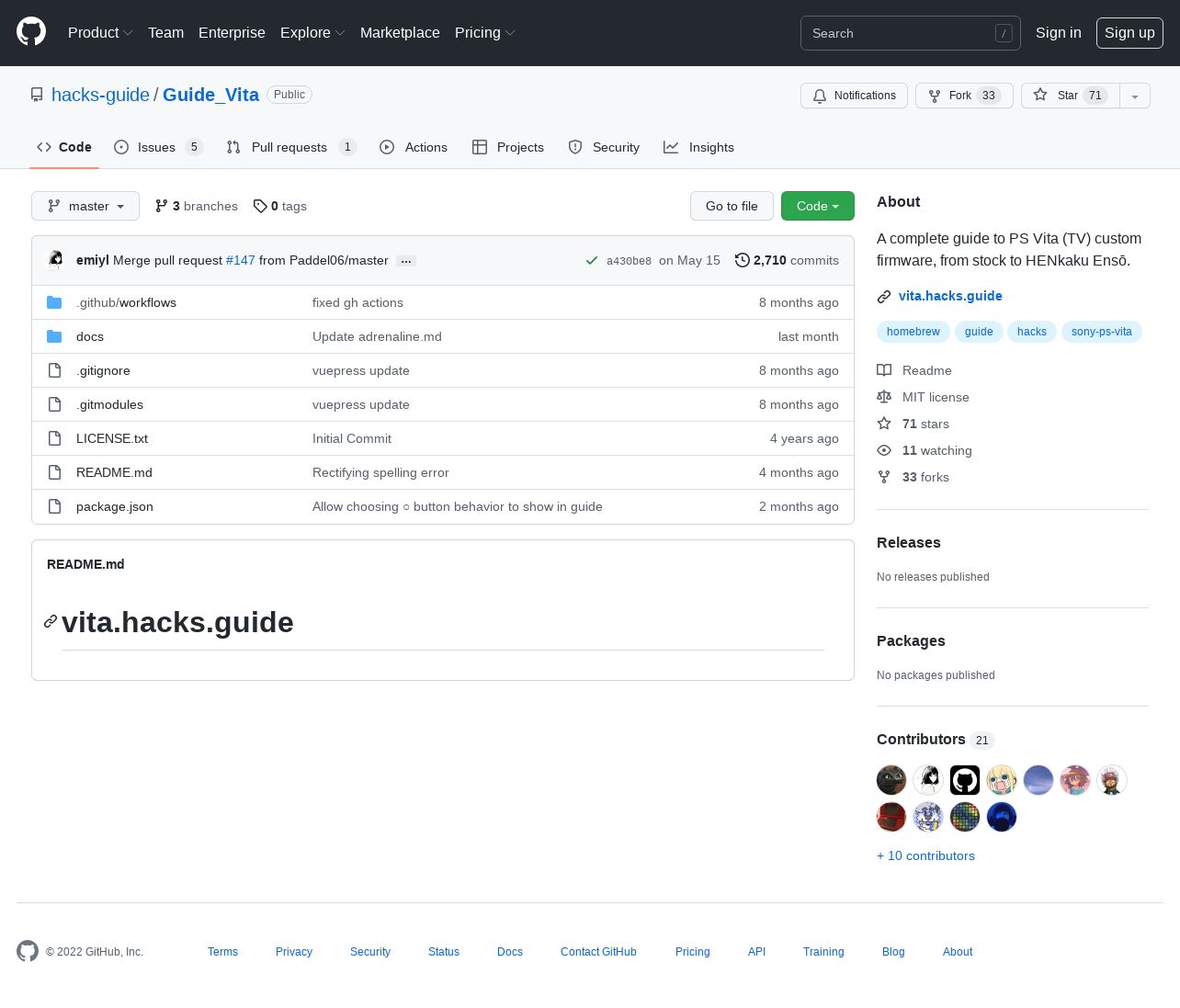Open pull request #147 link
This screenshot has height=1008, width=1180.
pyautogui.click(x=241, y=260)
